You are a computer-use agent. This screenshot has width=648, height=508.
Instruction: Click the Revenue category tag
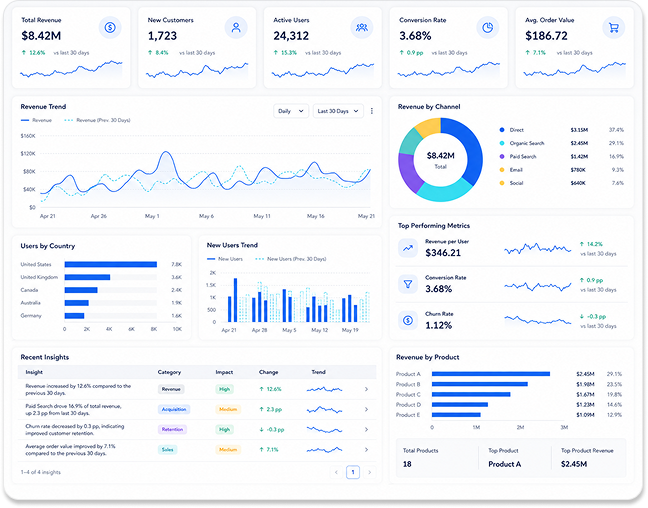(x=171, y=389)
